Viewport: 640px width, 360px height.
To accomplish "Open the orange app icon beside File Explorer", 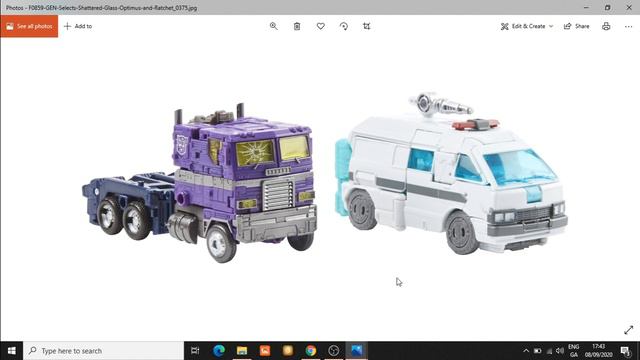I will (265, 351).
